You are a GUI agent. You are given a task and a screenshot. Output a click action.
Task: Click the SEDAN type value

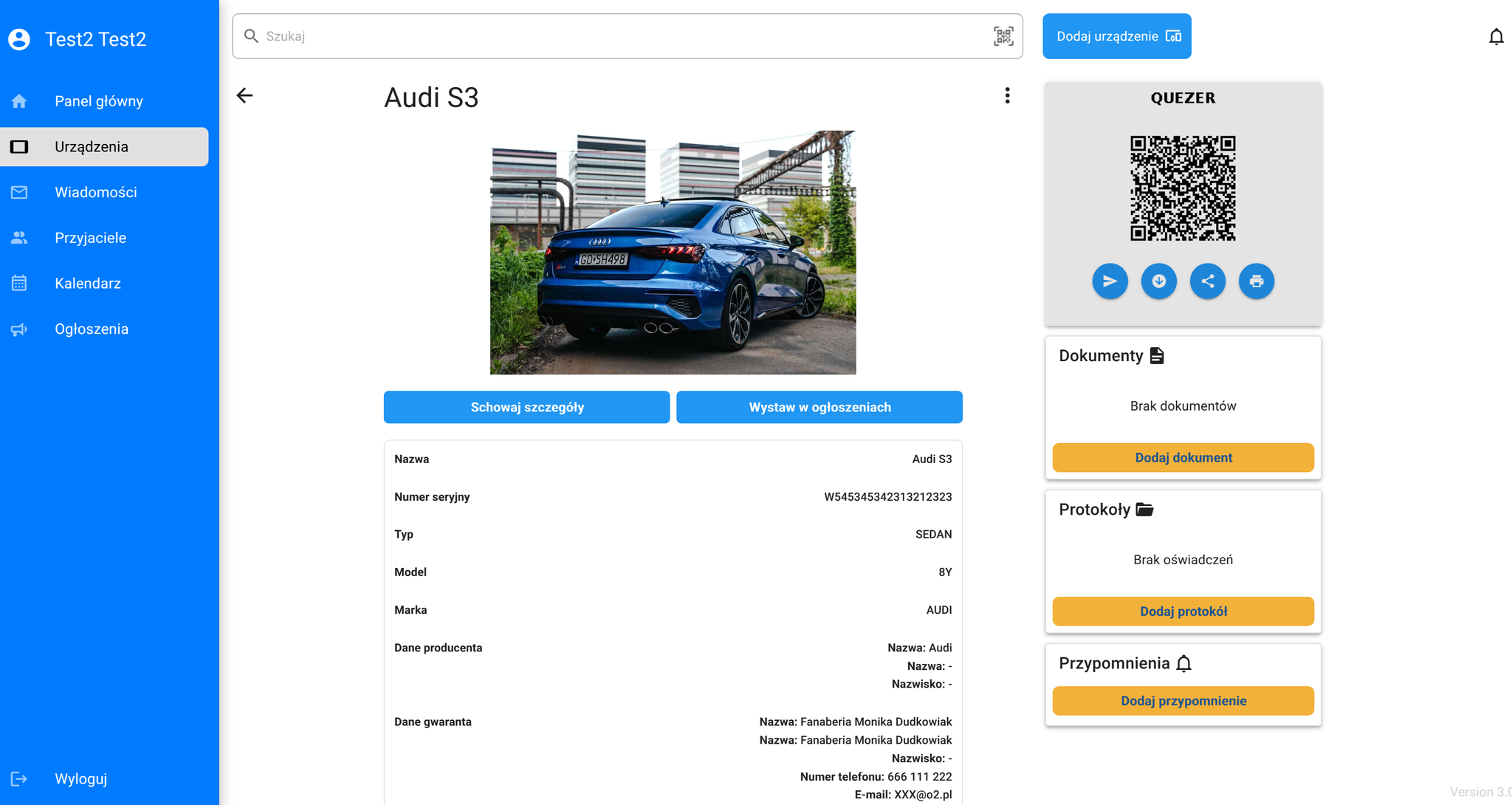[933, 535]
